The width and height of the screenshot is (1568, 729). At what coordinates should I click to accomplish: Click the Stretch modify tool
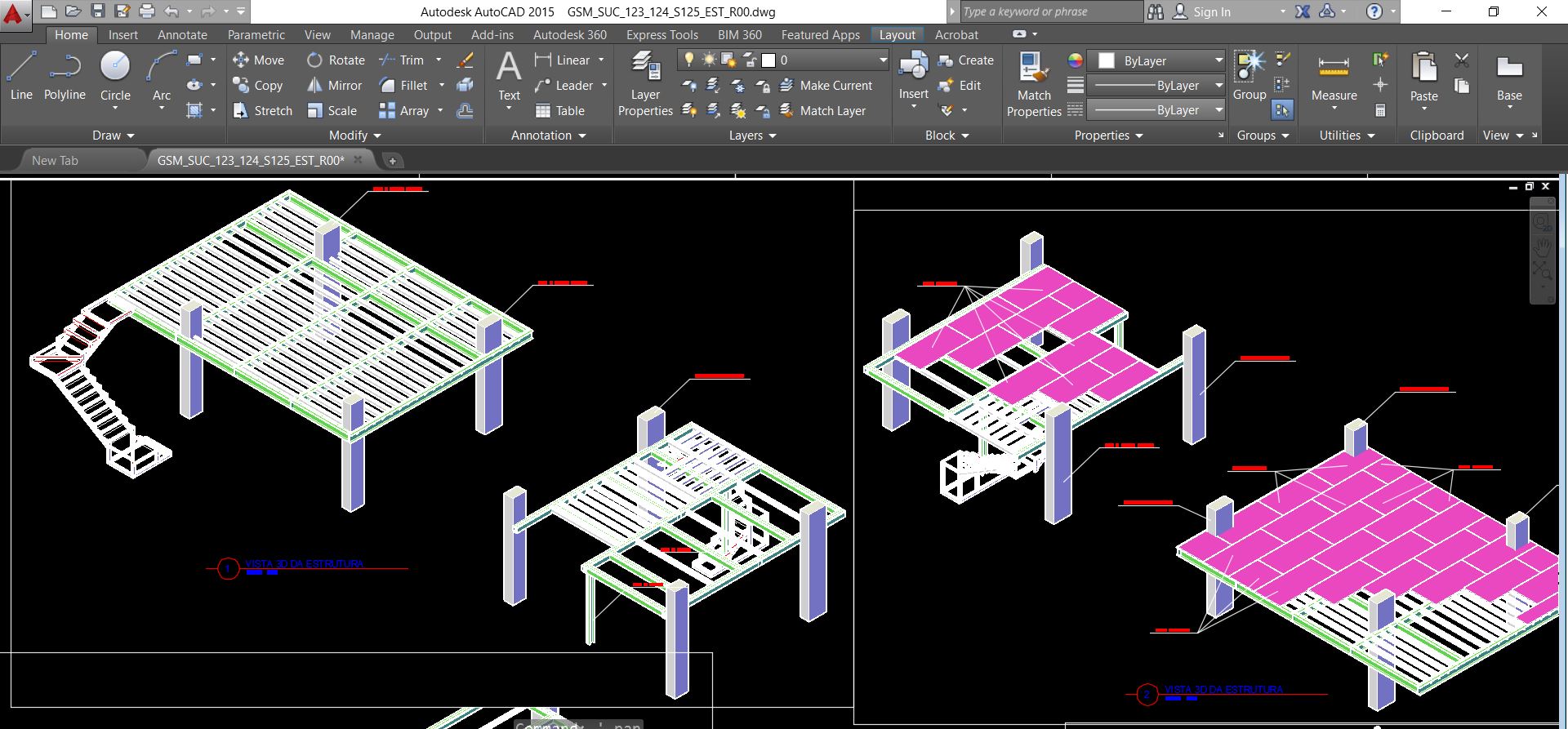tap(262, 111)
